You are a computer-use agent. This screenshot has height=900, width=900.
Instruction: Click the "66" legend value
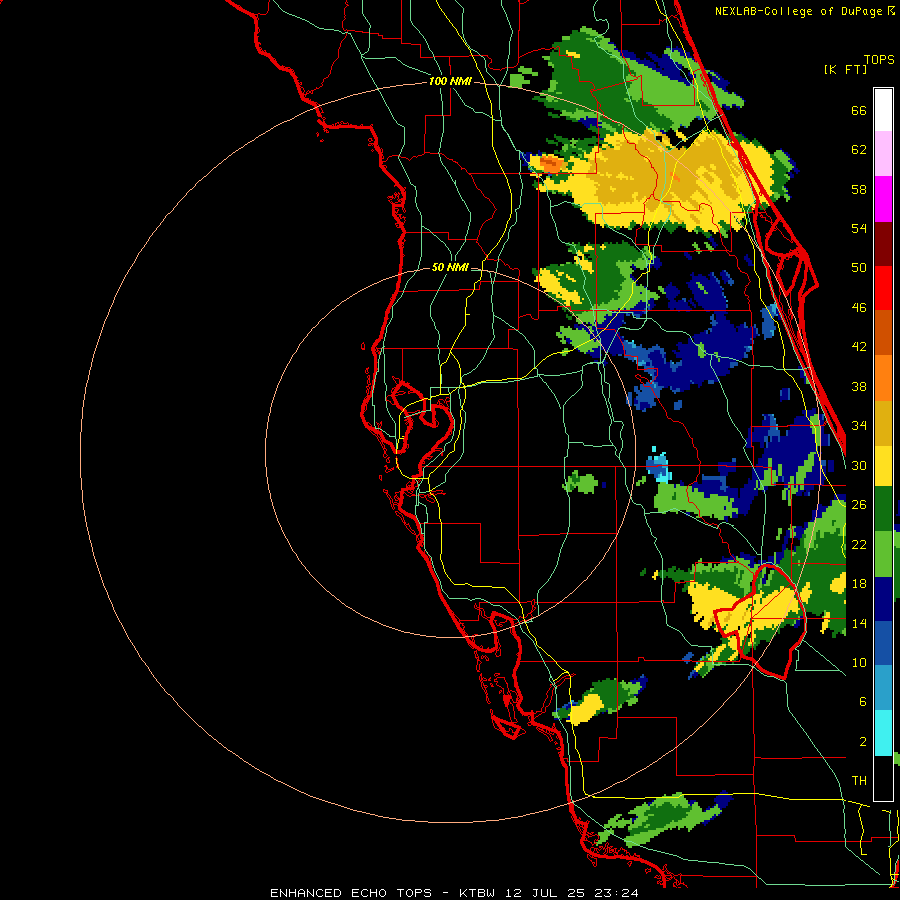859,111
